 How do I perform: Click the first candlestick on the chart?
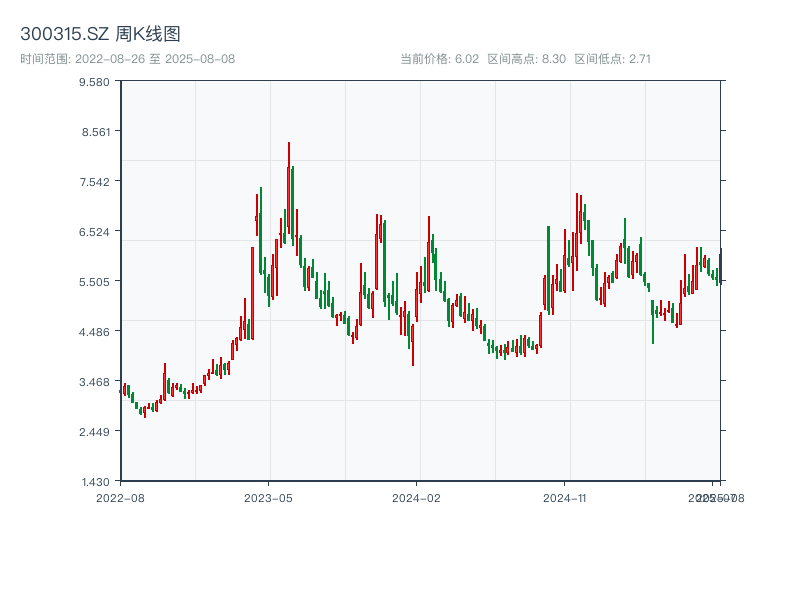(123, 390)
